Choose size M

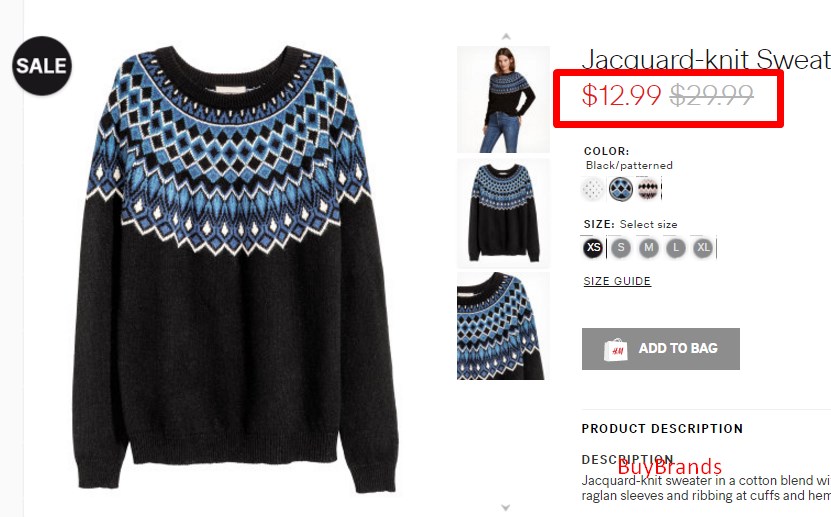[x=649, y=247]
